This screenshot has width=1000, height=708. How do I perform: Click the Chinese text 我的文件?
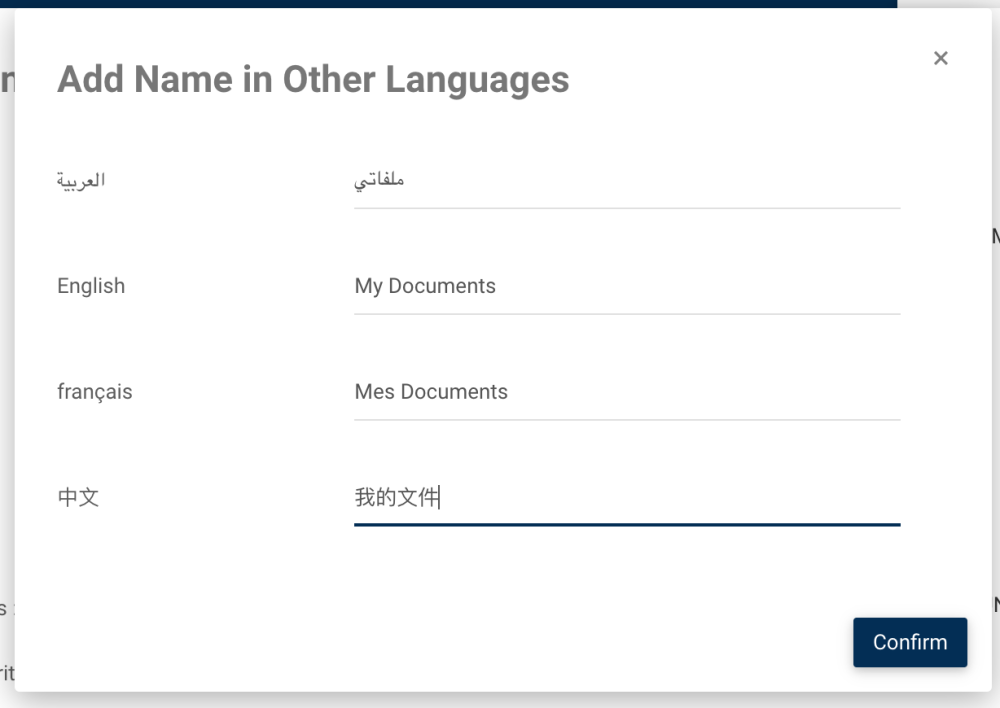coord(397,497)
